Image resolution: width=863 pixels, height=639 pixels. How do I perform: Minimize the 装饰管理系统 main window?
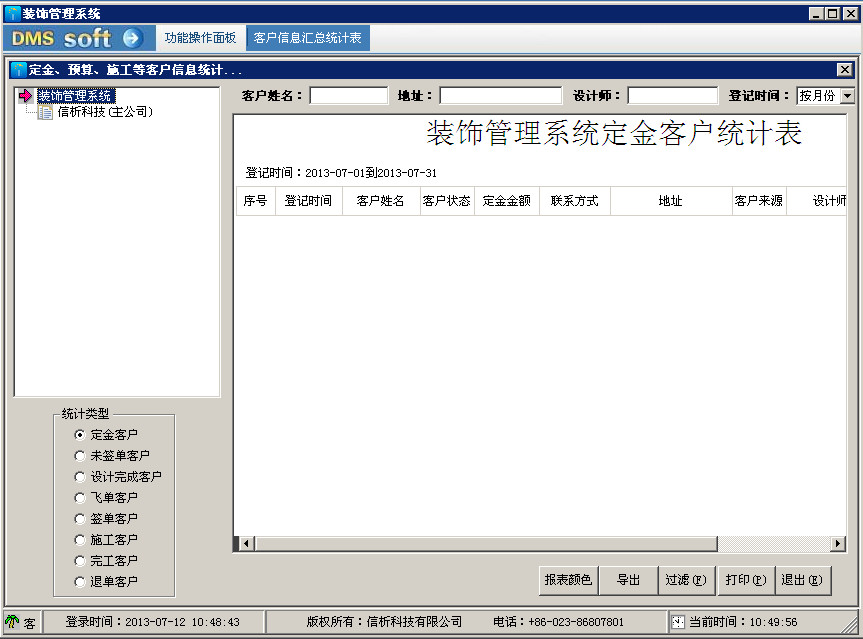pyautogui.click(x=816, y=14)
